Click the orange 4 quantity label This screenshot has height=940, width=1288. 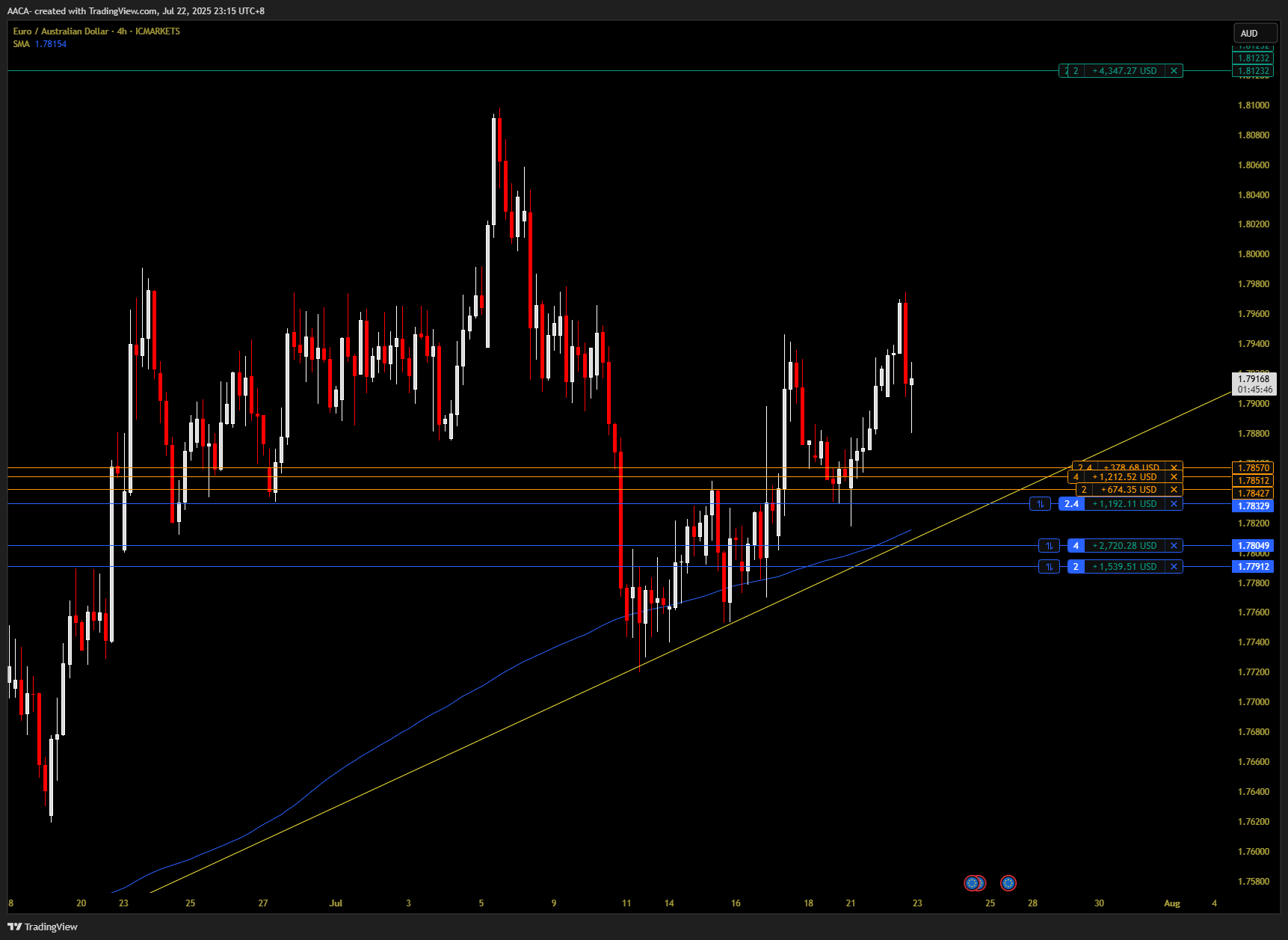pos(1076,477)
